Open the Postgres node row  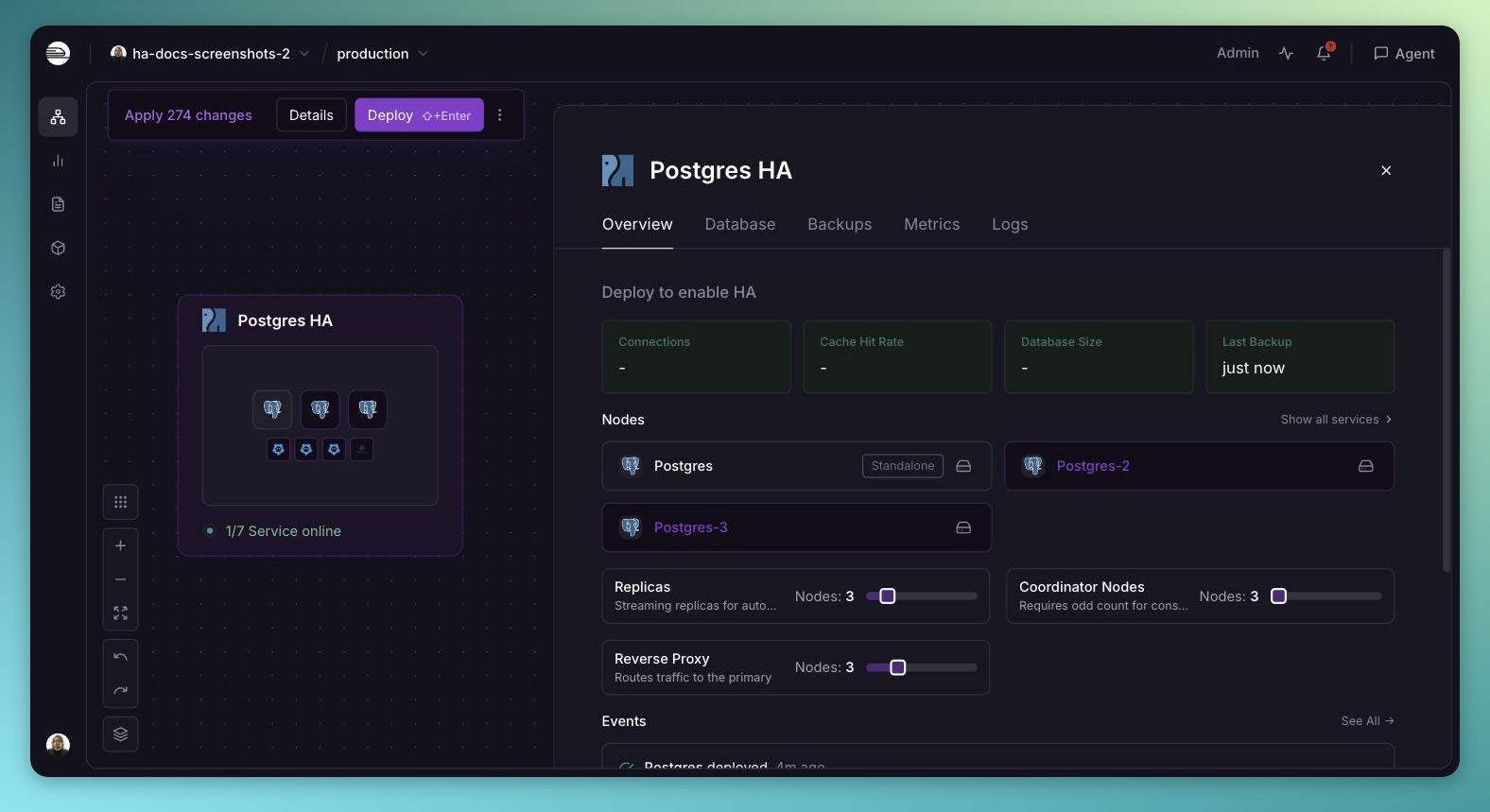point(796,466)
